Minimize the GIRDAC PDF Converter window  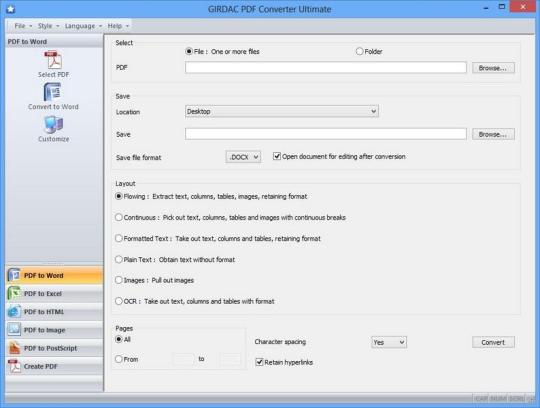pos(486,8)
